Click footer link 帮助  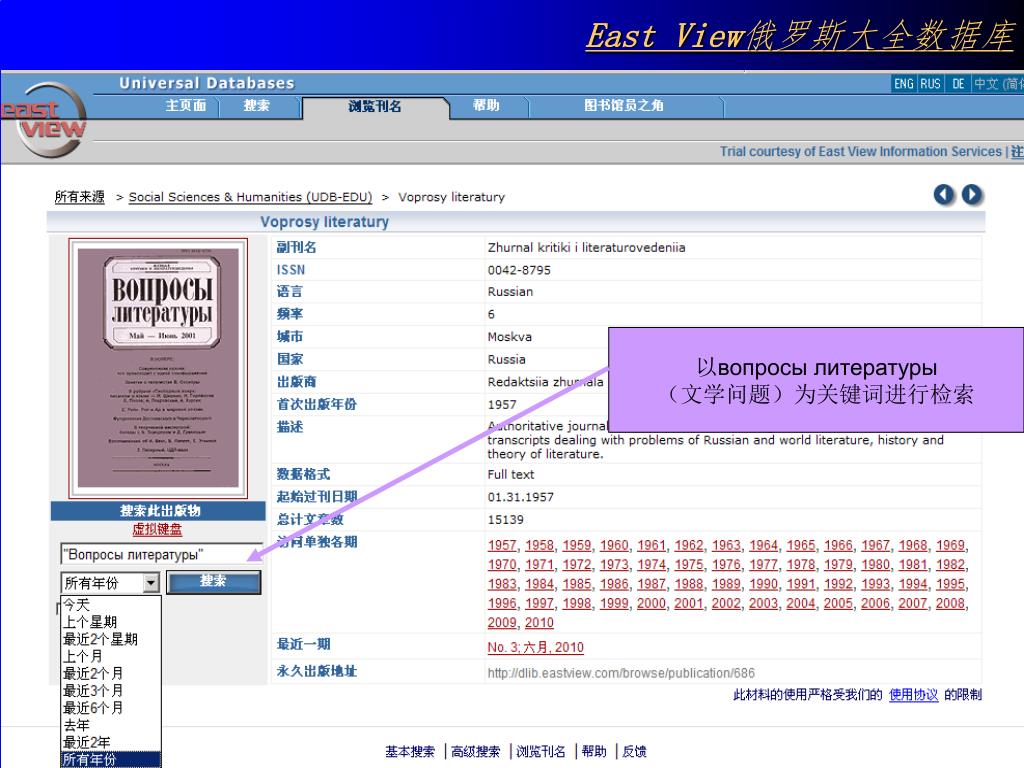click(x=594, y=752)
